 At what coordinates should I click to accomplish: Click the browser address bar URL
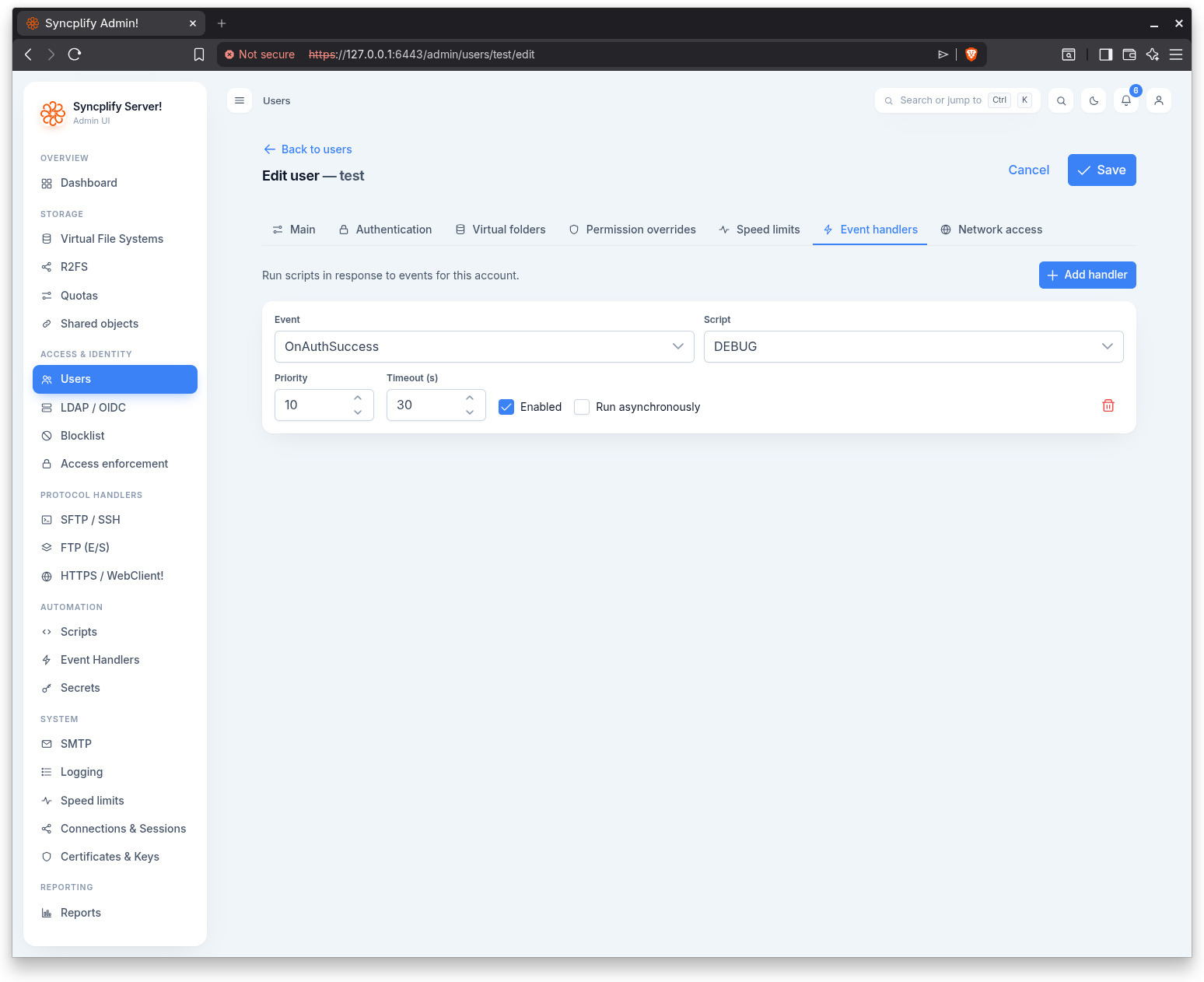(x=422, y=54)
